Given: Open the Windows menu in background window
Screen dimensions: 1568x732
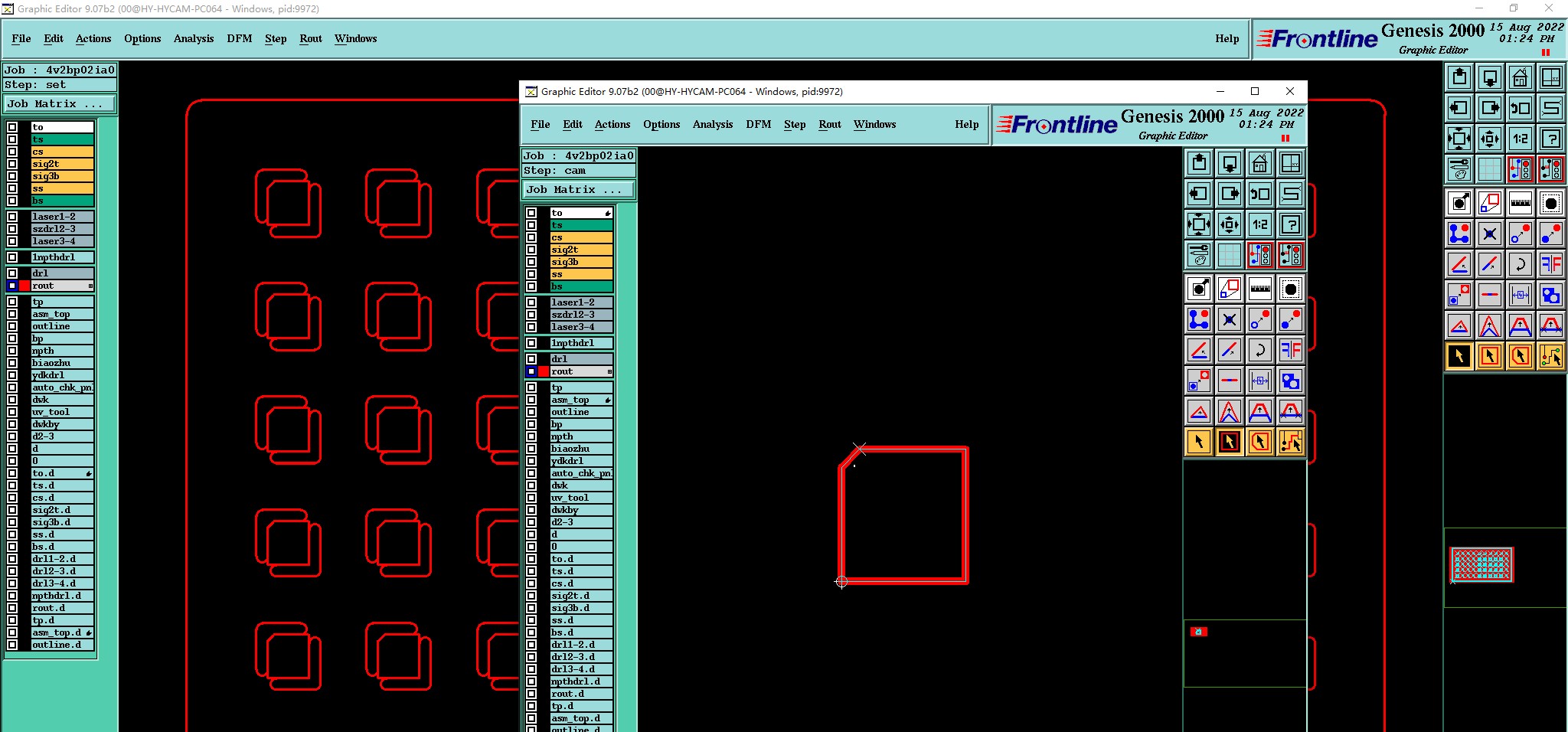Looking at the screenshot, I should 356,38.
